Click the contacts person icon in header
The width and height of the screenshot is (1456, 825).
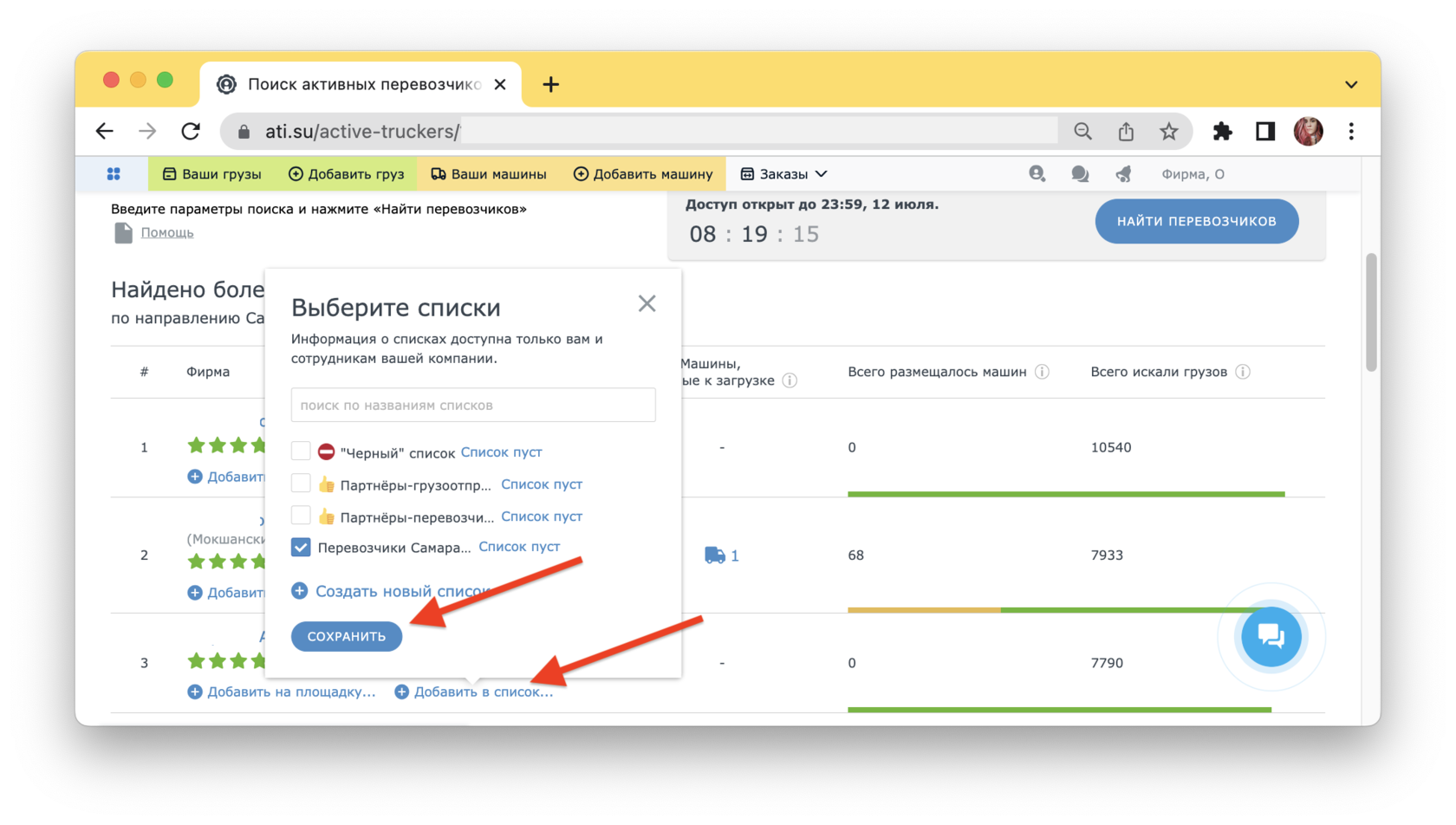1037,174
